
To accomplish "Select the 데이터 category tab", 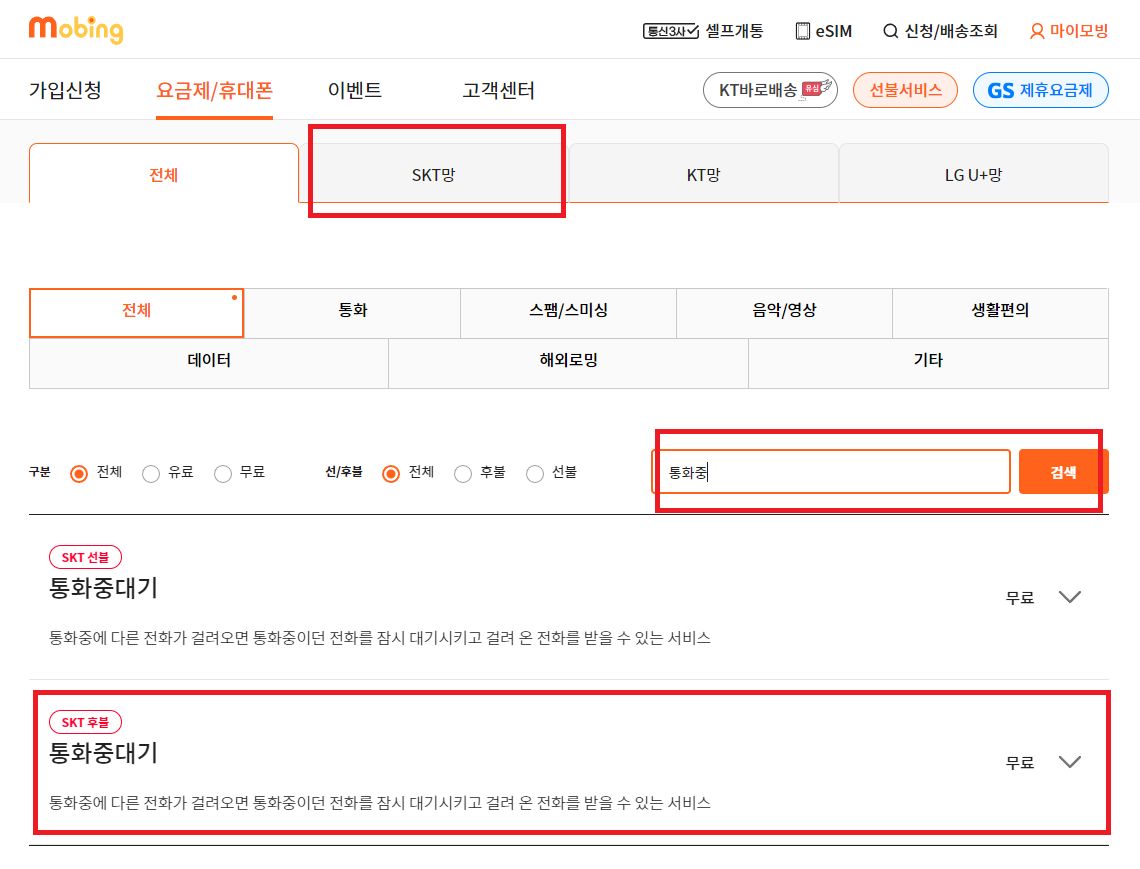I will coord(209,363).
